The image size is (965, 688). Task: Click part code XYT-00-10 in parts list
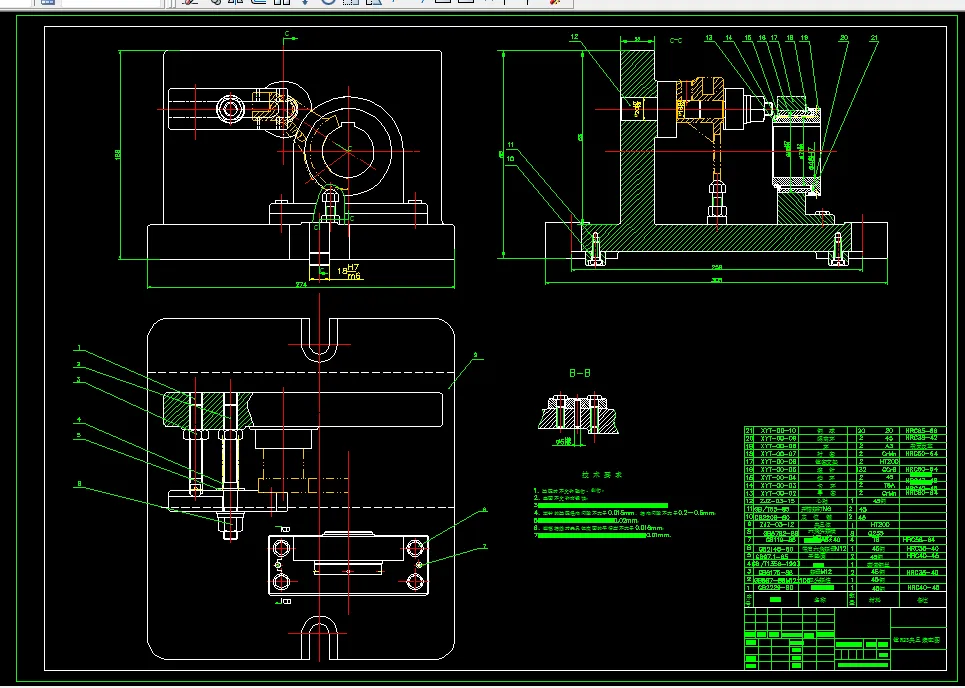point(779,431)
